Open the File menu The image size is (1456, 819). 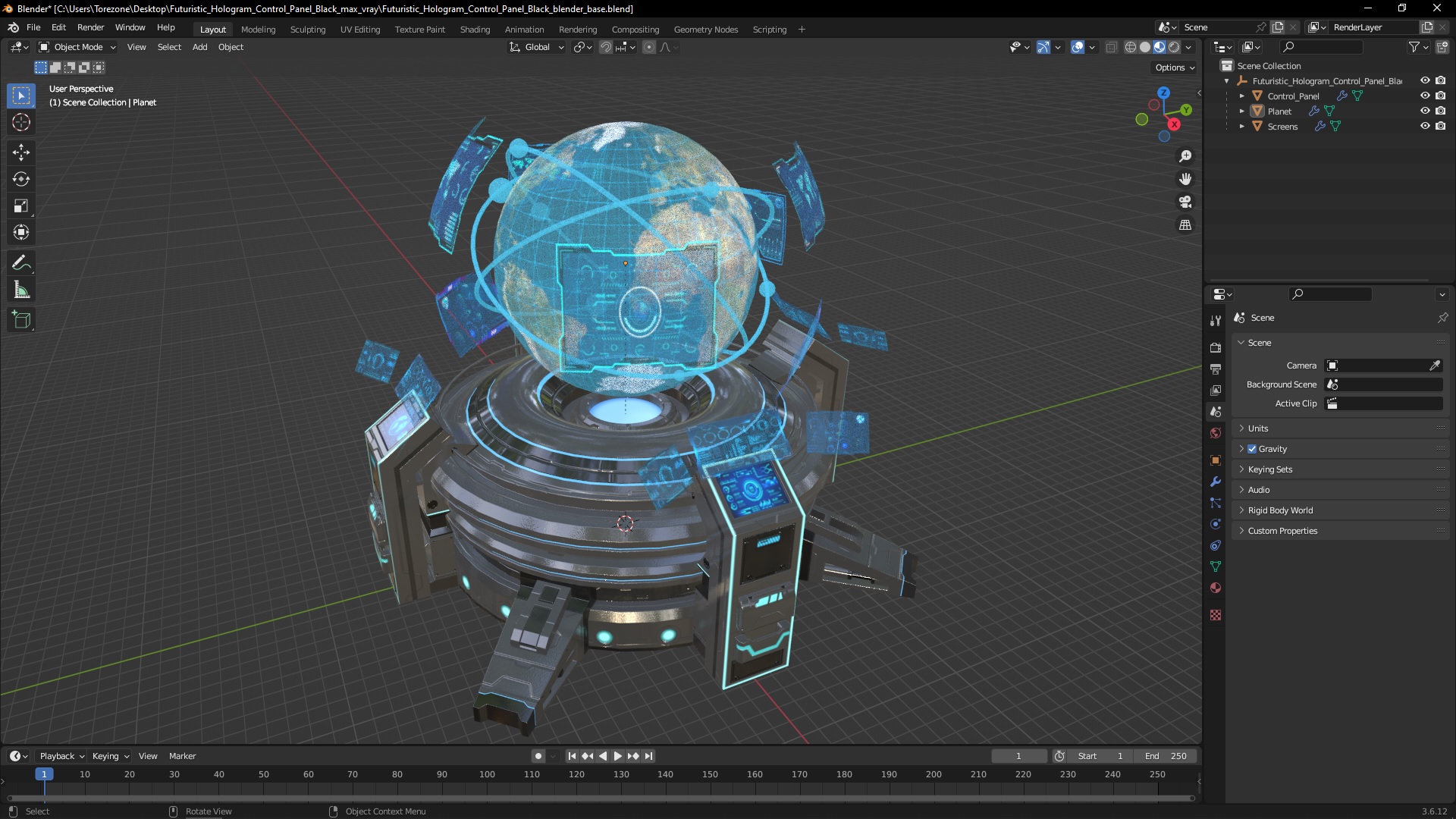(33, 27)
